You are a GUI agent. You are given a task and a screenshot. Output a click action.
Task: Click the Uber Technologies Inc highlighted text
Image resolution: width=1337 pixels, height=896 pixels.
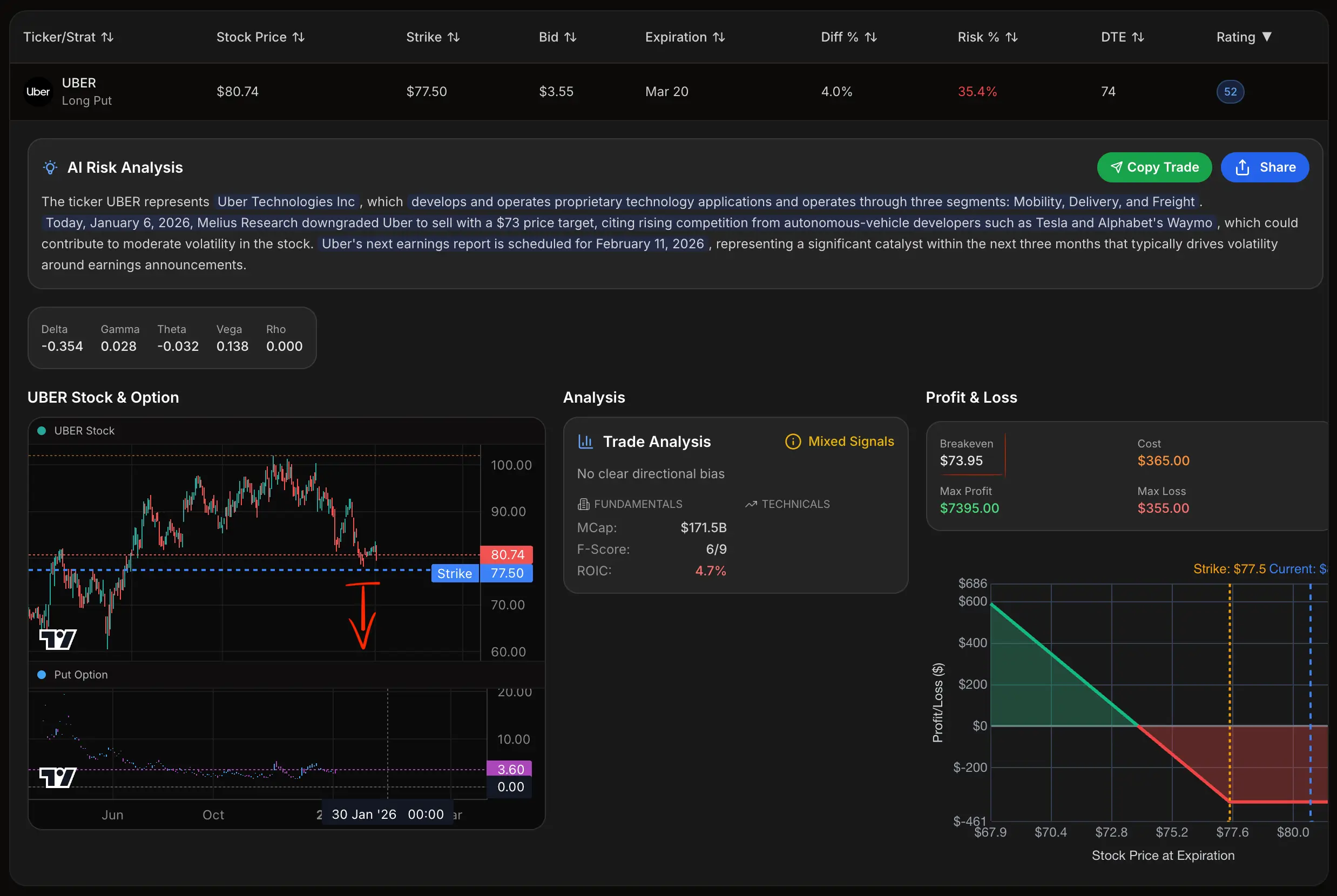point(286,202)
